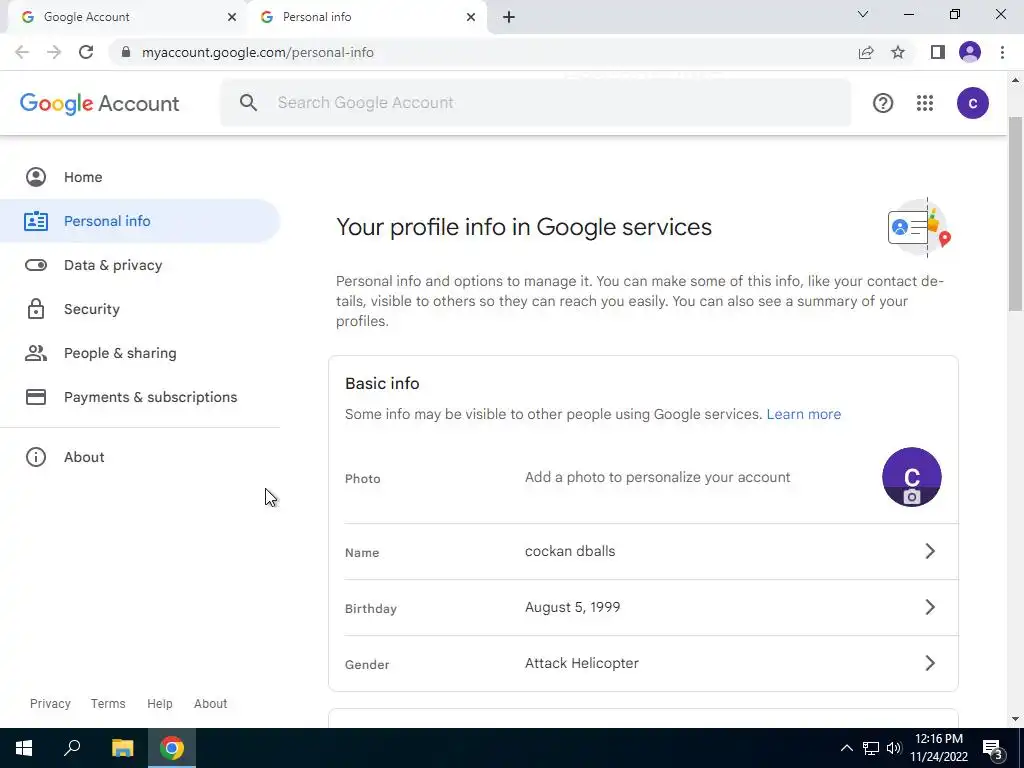Open the Windows Start menu
Screen dimensions: 1024x768
(x=24, y=748)
